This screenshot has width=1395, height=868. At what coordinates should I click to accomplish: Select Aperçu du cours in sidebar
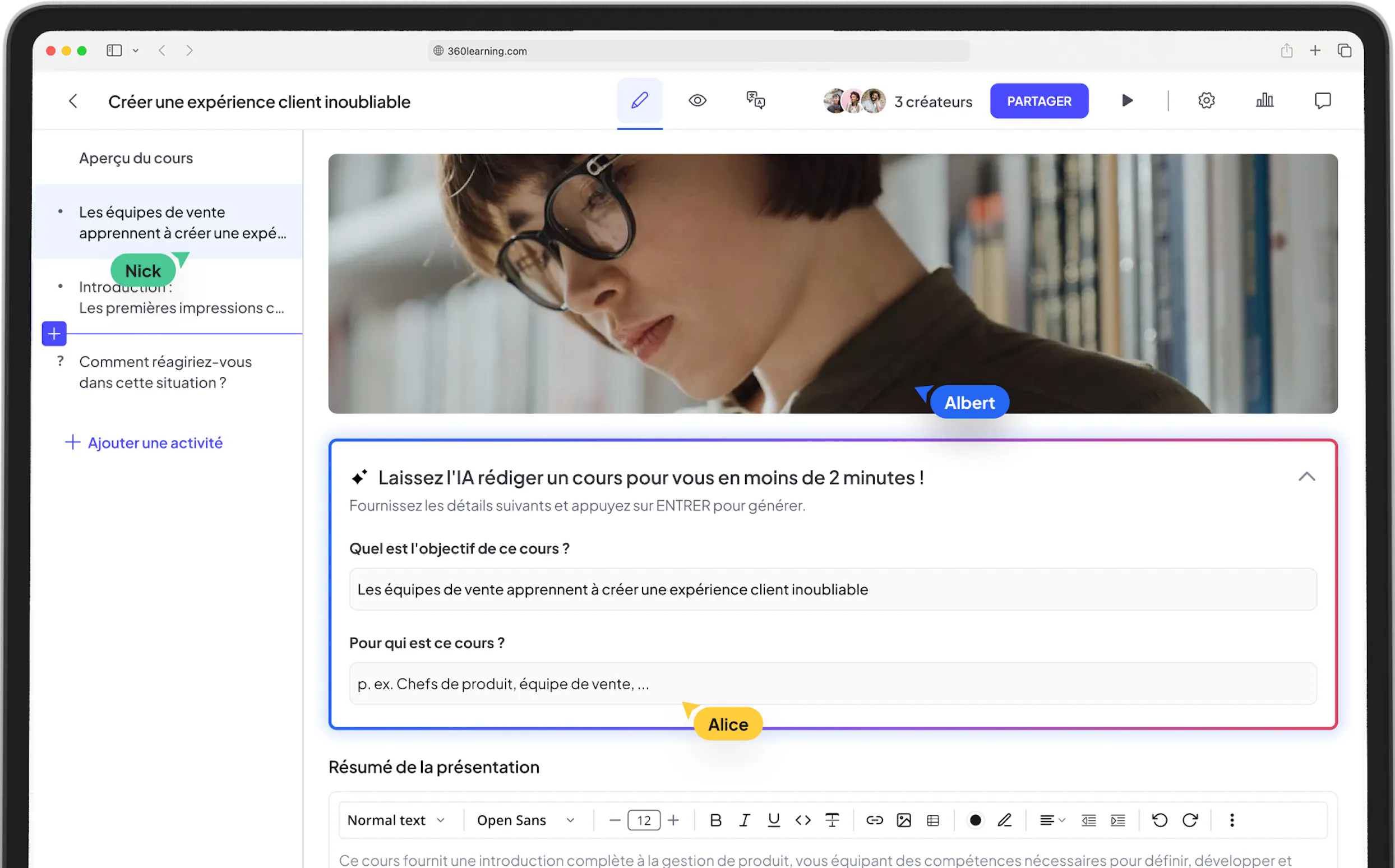(x=136, y=158)
